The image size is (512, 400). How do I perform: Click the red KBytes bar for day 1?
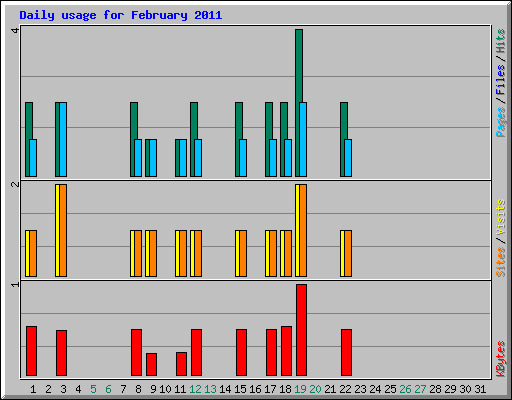point(31,351)
